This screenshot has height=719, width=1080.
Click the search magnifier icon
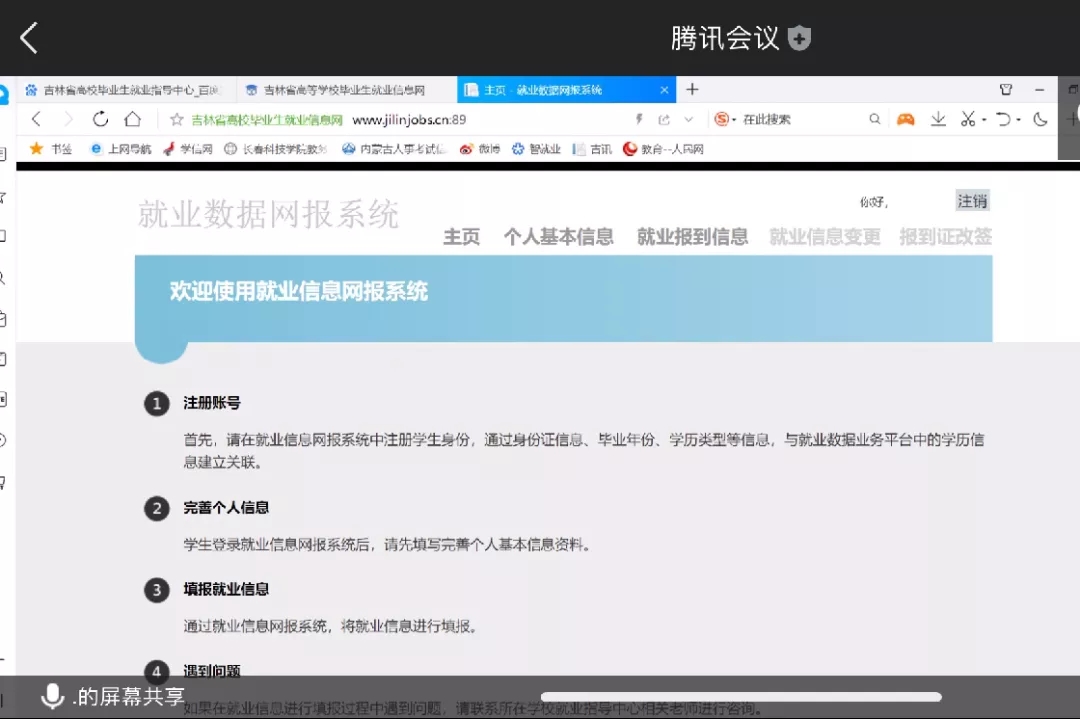pyautogui.click(x=875, y=119)
